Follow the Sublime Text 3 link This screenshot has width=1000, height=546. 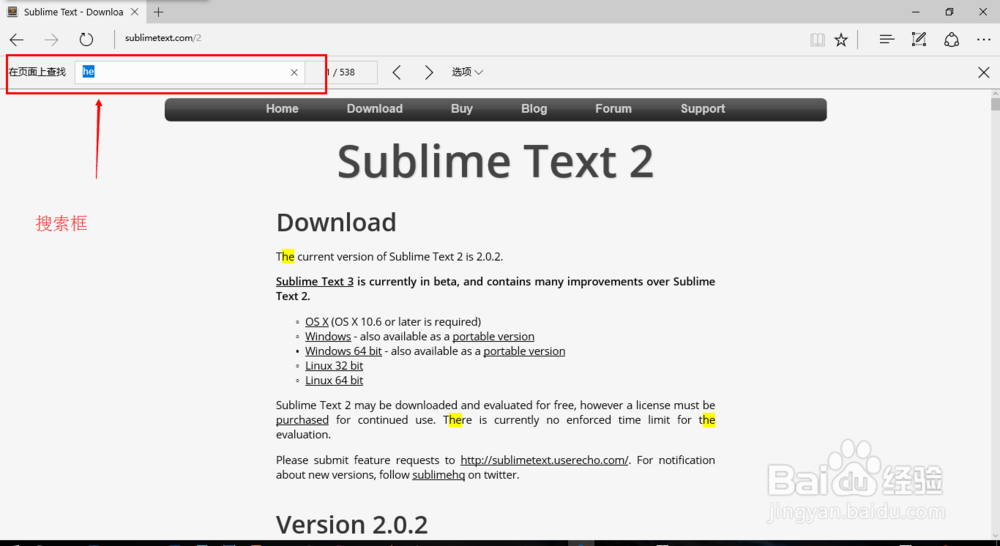[x=314, y=281]
